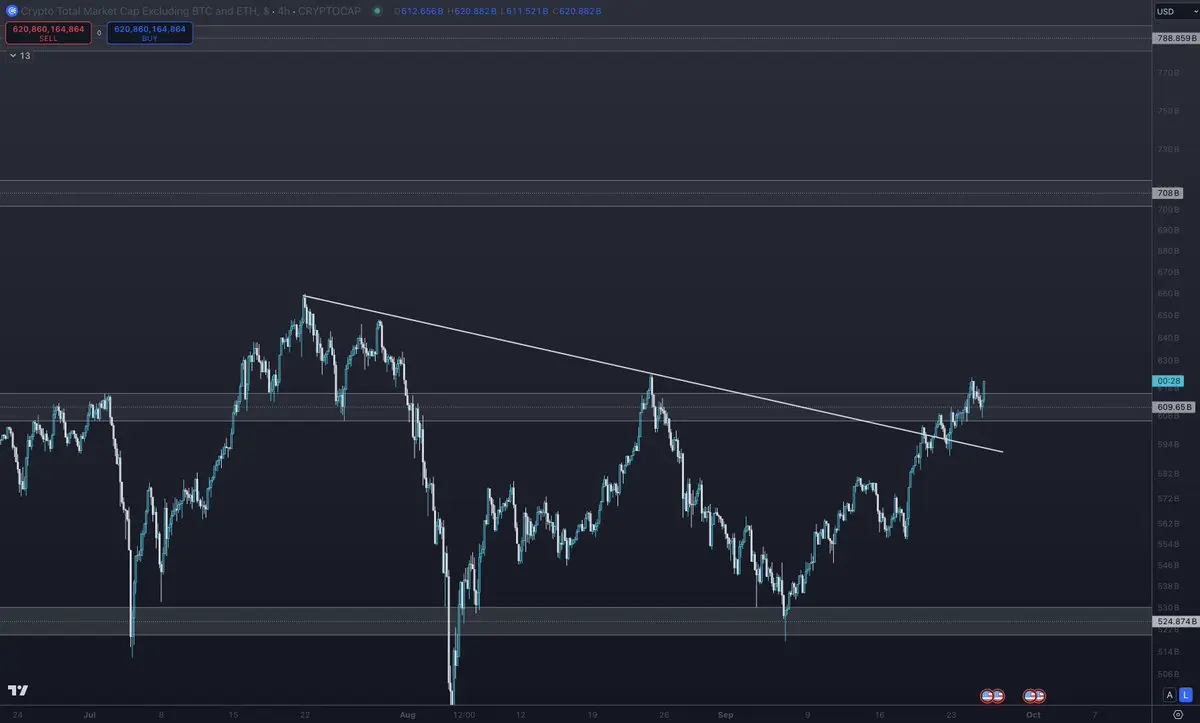
Task: Click the CRYPTOCAP symbol logo icon
Action: (11, 10)
